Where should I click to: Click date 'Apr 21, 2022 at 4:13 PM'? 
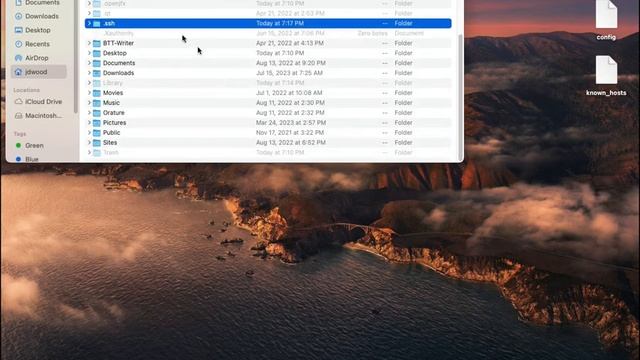click(290, 43)
